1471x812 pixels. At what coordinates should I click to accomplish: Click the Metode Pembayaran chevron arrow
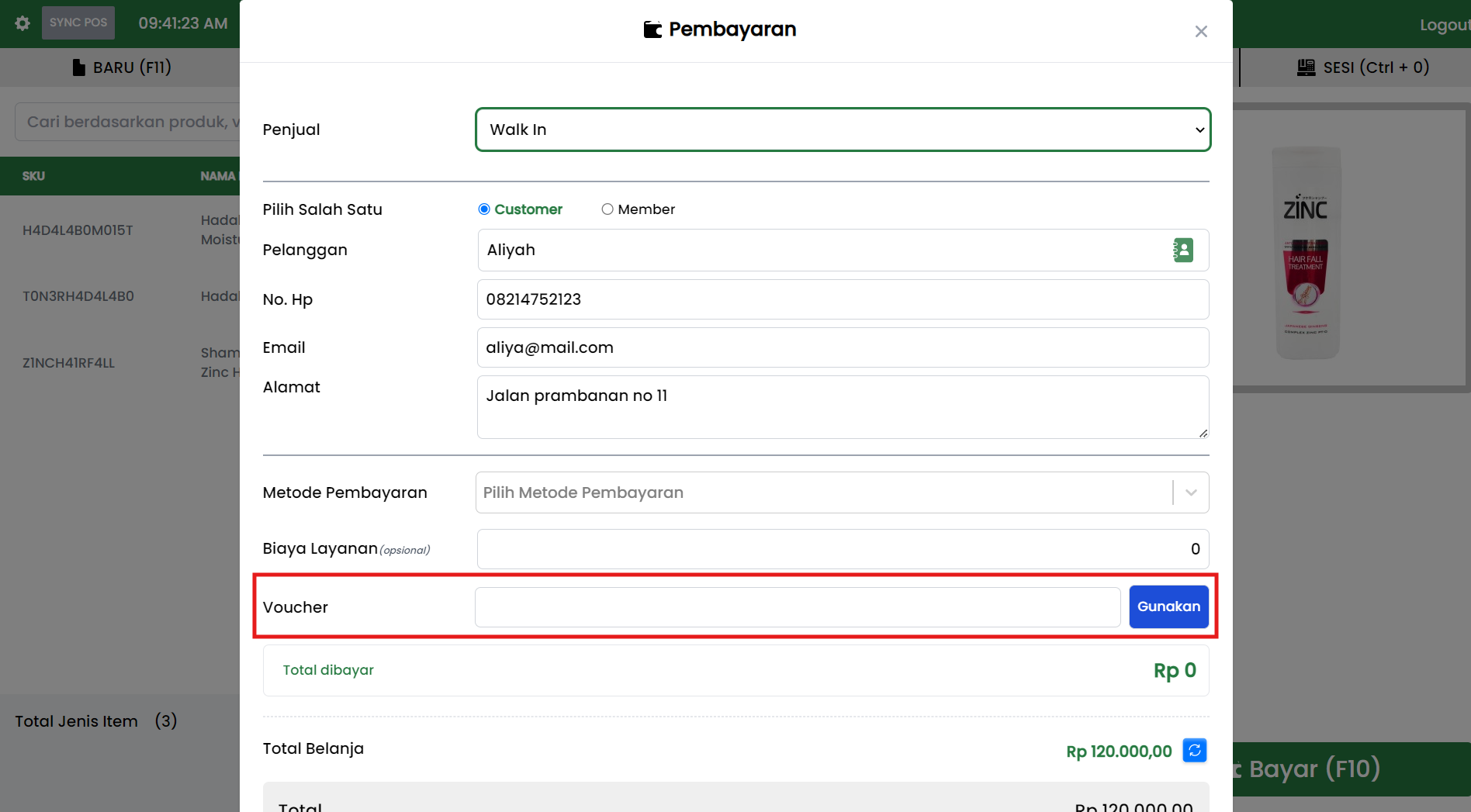tap(1191, 492)
